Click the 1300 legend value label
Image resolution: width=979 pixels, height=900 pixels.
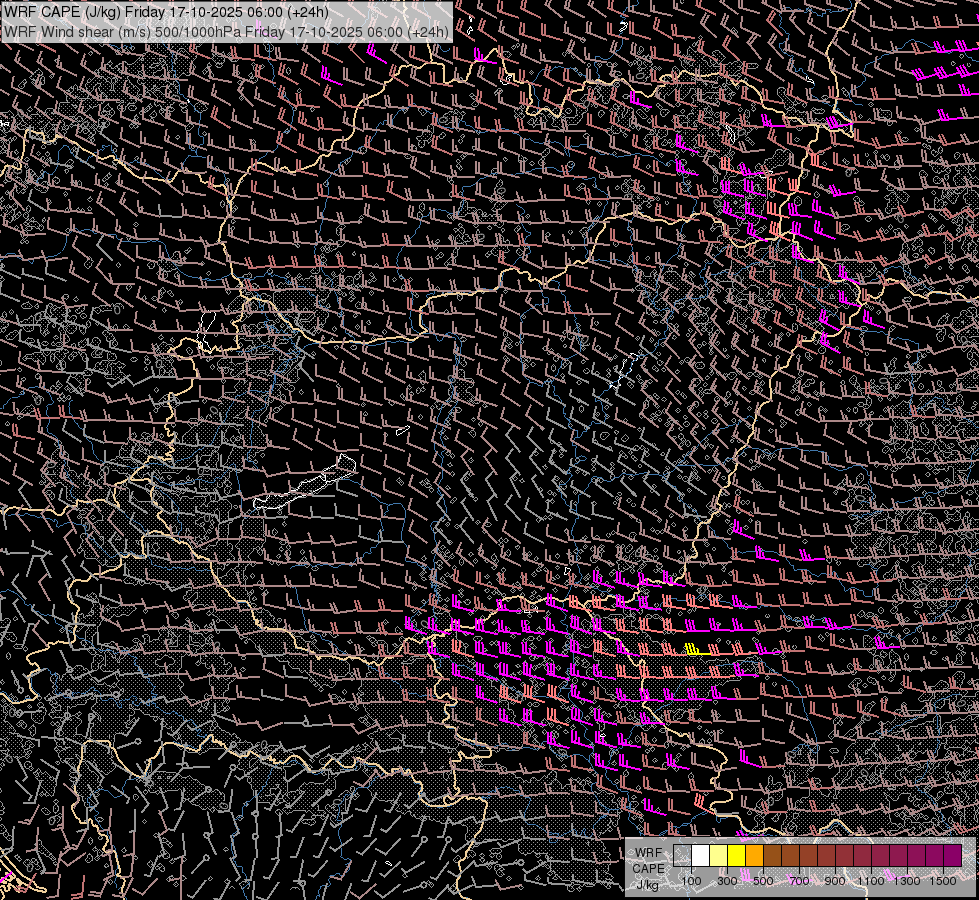pyautogui.click(x=907, y=882)
